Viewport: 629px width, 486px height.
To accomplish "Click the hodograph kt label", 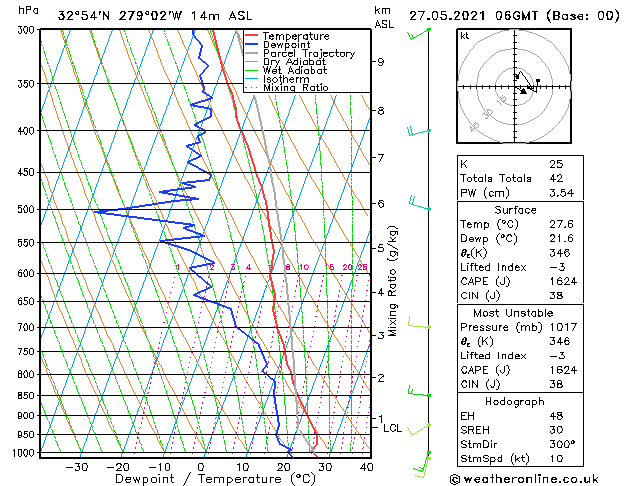I will (x=465, y=36).
